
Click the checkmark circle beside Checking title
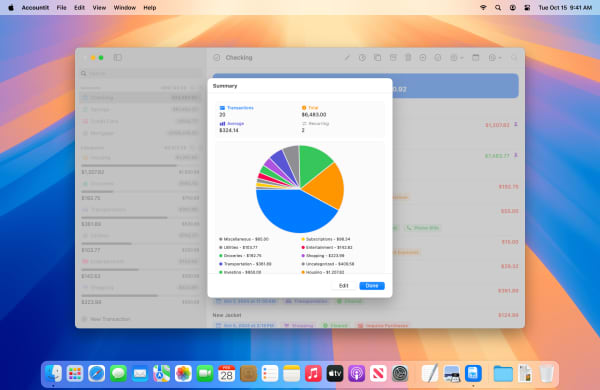[x=217, y=58]
